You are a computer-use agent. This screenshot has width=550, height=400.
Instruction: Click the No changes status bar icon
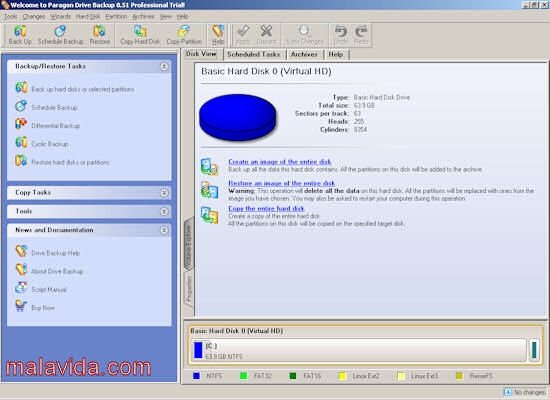(x=507, y=392)
